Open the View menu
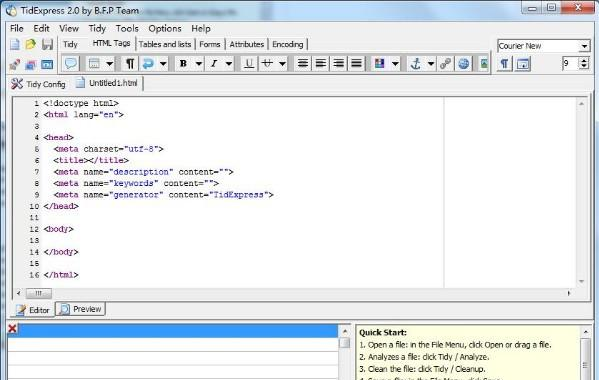This screenshot has width=599, height=380. coord(69,28)
